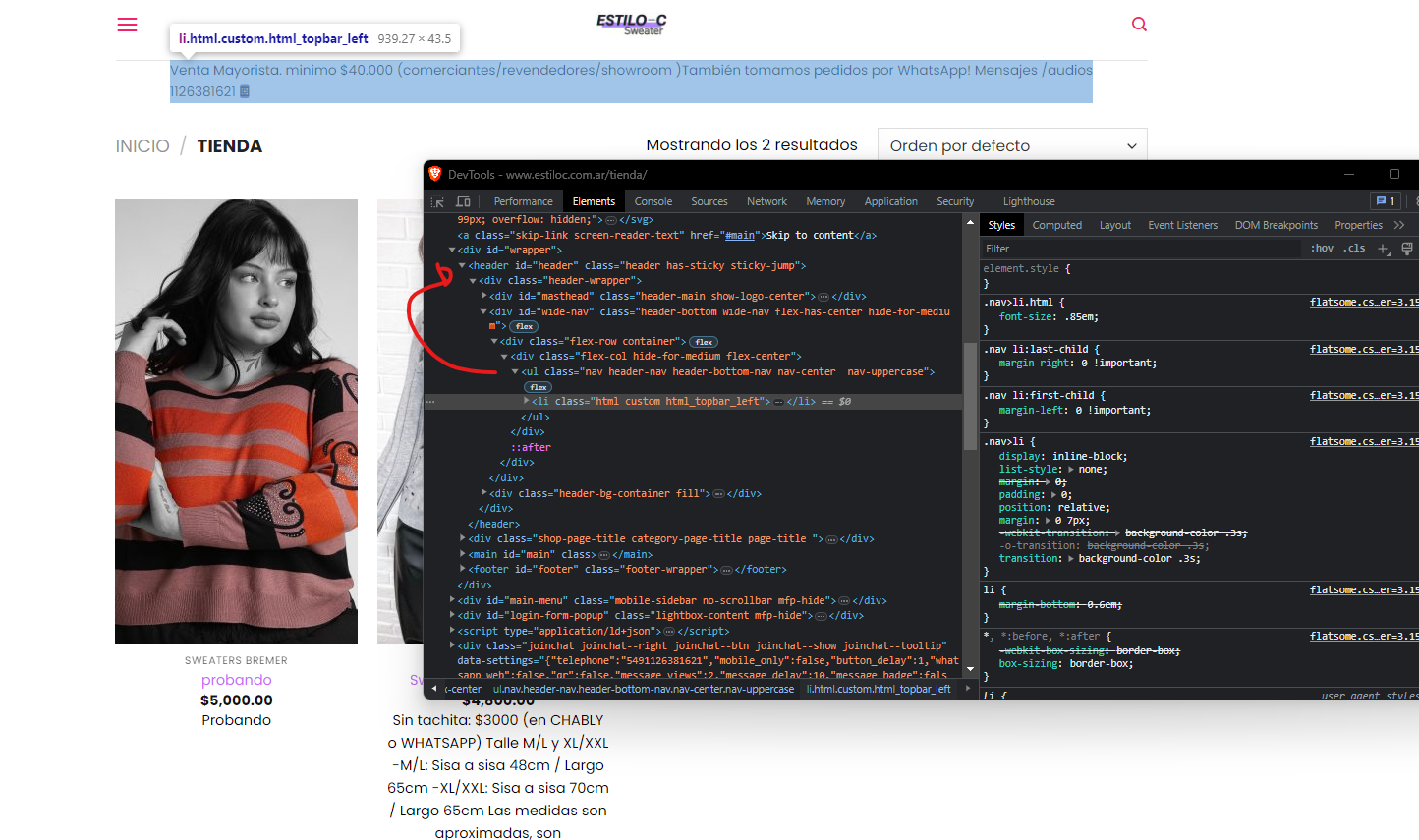
Task: Expand the ellipsis inside li html_topbar_left
Action: tap(778, 402)
